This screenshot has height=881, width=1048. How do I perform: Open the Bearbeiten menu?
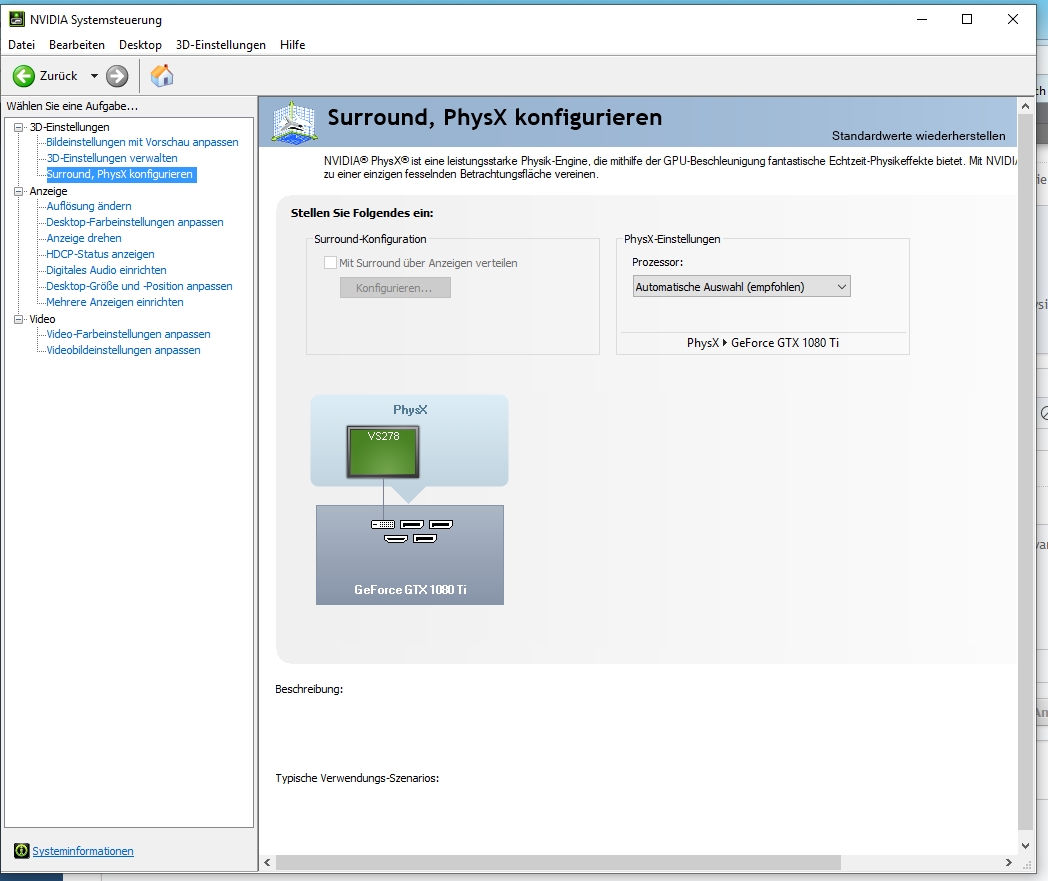click(77, 45)
